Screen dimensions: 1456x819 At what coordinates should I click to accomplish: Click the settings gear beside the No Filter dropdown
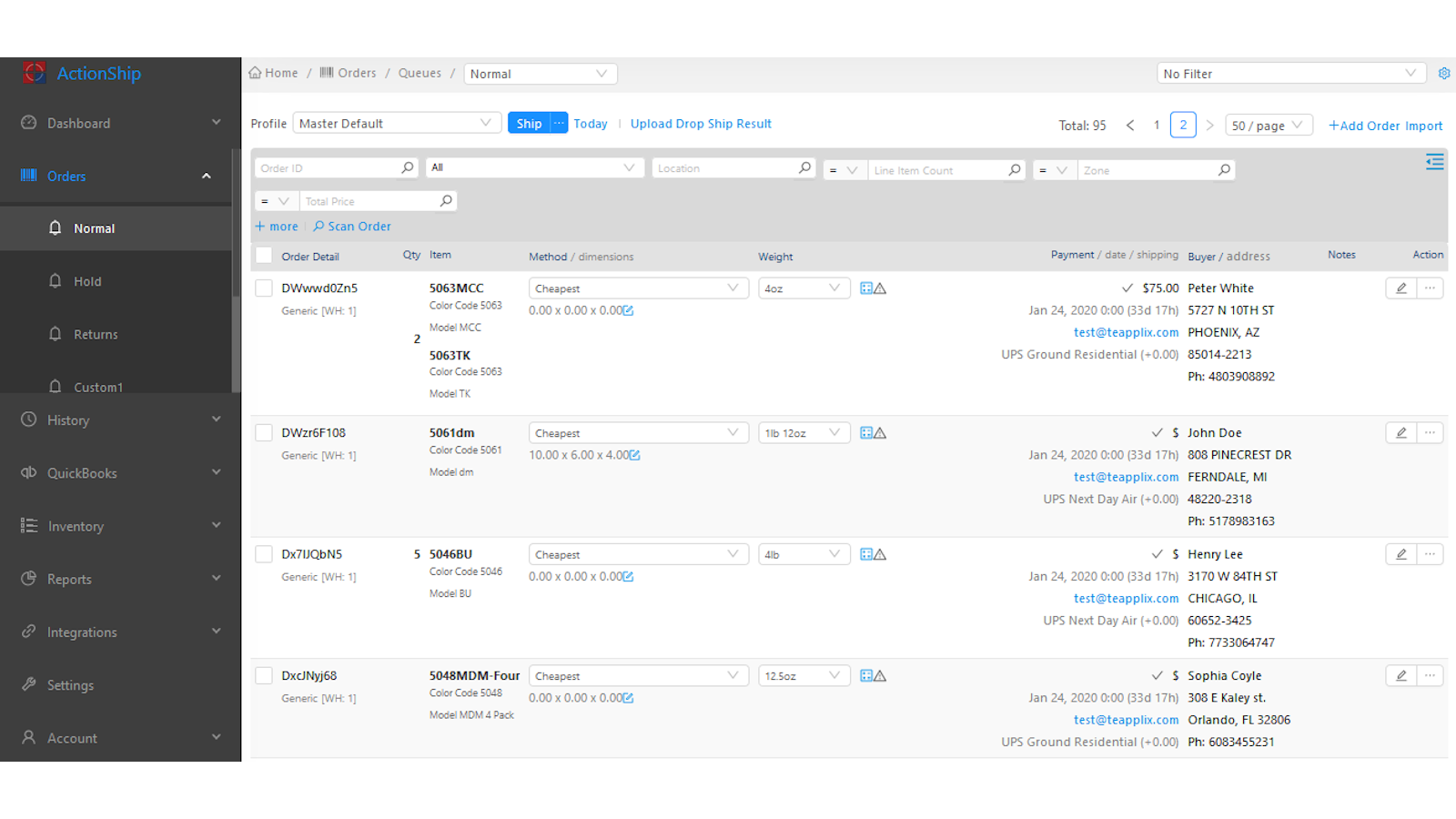[x=1444, y=74]
